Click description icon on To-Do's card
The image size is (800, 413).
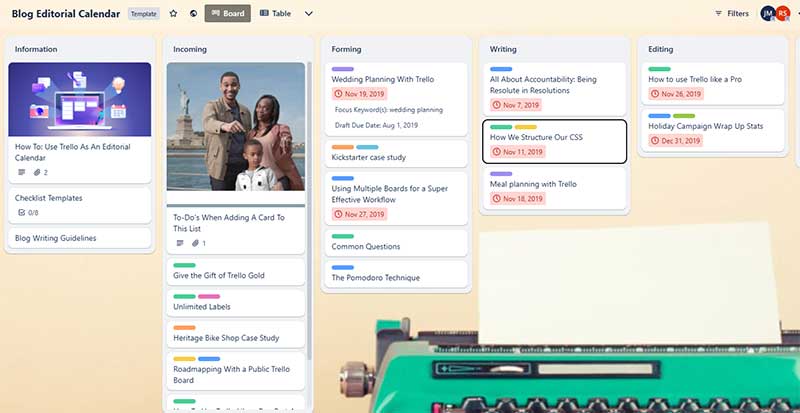pos(180,243)
